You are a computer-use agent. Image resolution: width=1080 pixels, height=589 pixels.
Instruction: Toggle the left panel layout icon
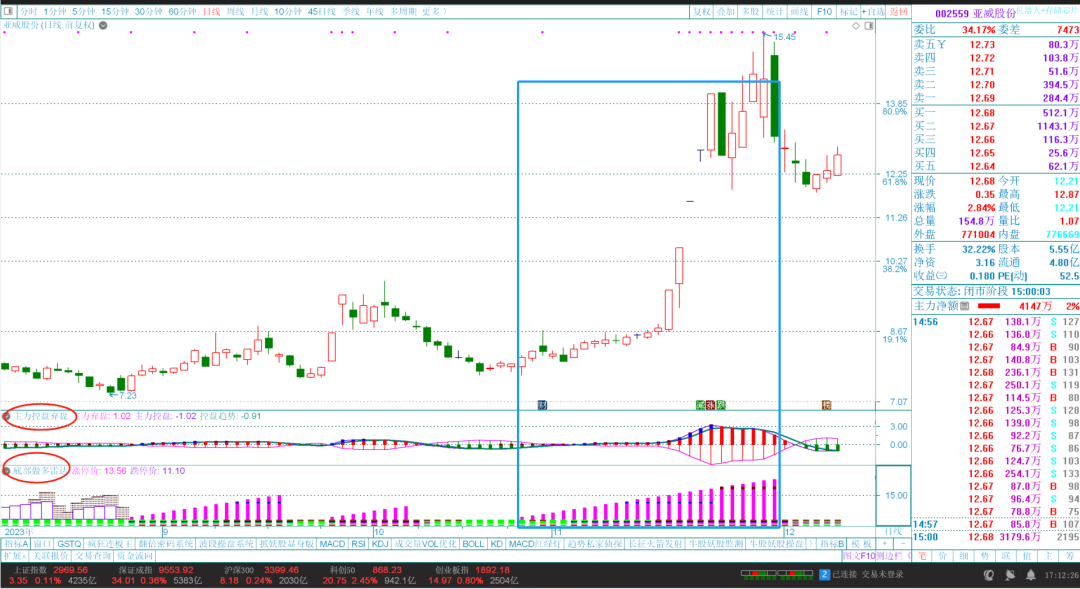pos(9,11)
